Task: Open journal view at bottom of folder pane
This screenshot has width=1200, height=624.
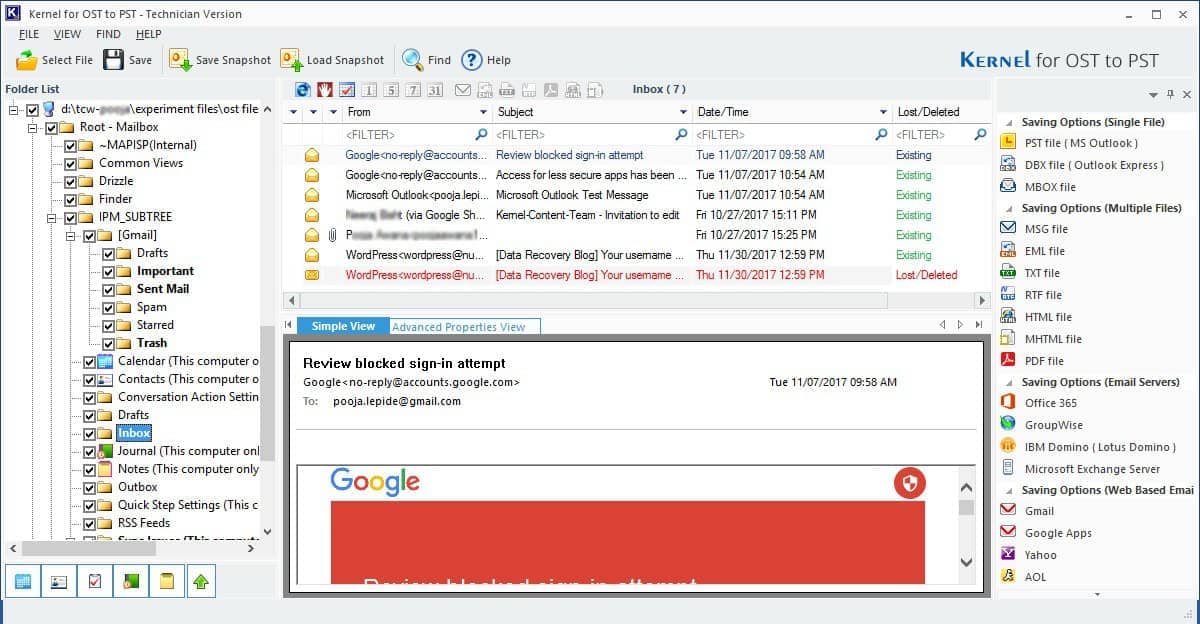Action: pos(131,581)
